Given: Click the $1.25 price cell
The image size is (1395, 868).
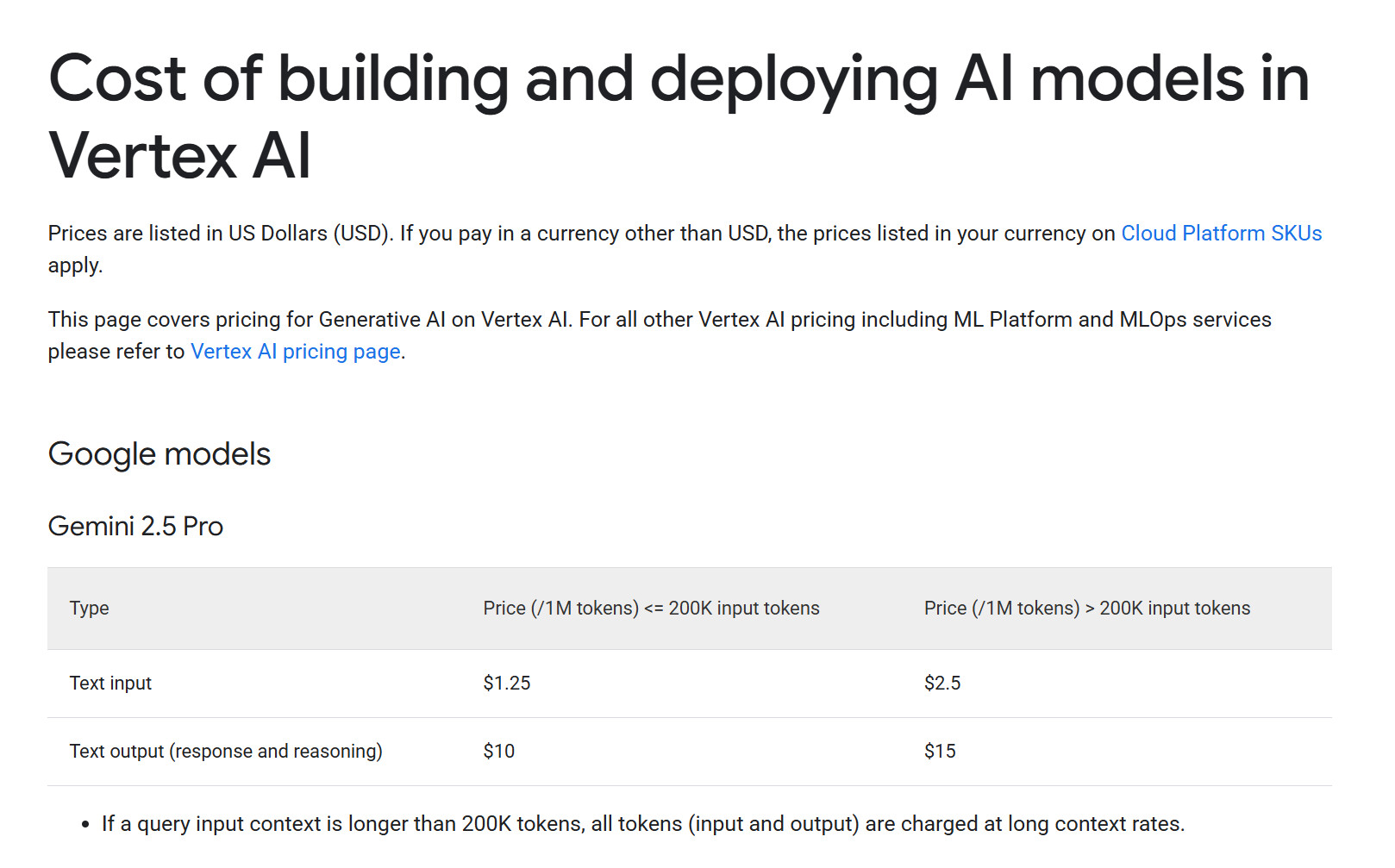Looking at the screenshot, I should [x=507, y=684].
